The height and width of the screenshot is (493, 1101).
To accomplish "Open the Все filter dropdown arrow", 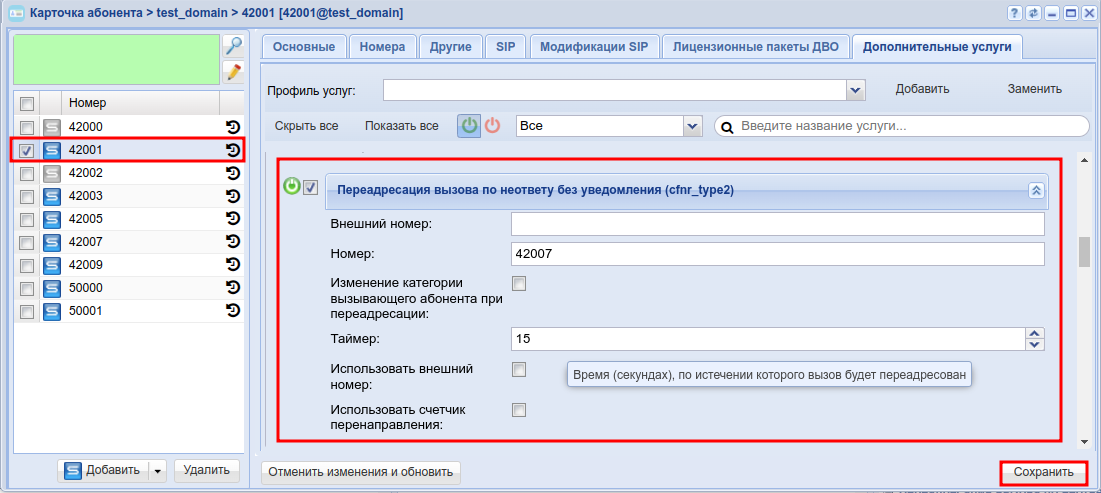I will coord(692,126).
